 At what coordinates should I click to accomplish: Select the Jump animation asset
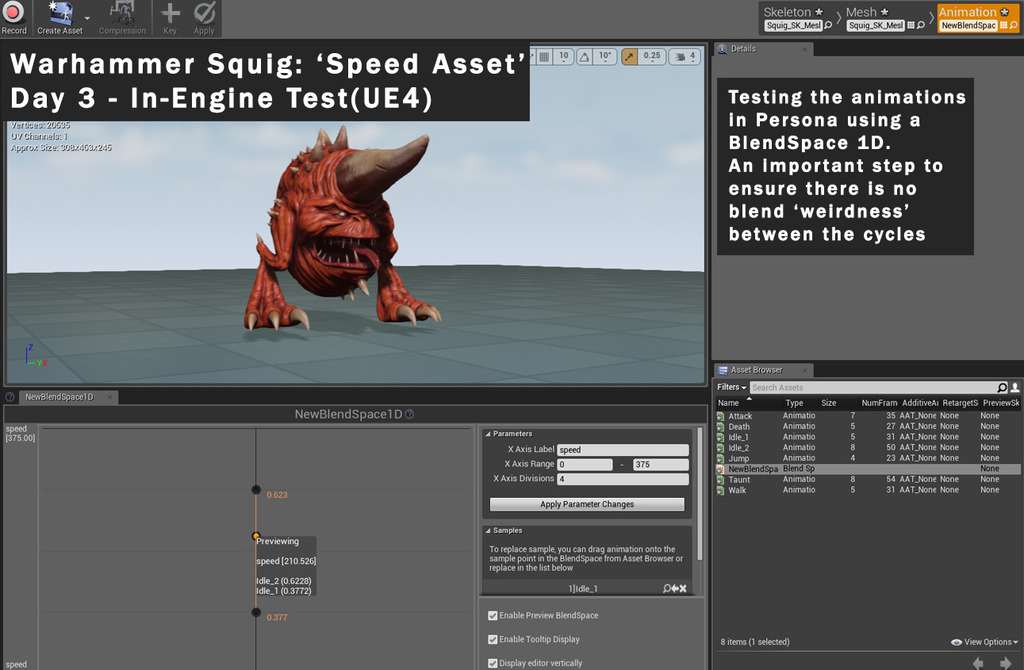click(868, 458)
